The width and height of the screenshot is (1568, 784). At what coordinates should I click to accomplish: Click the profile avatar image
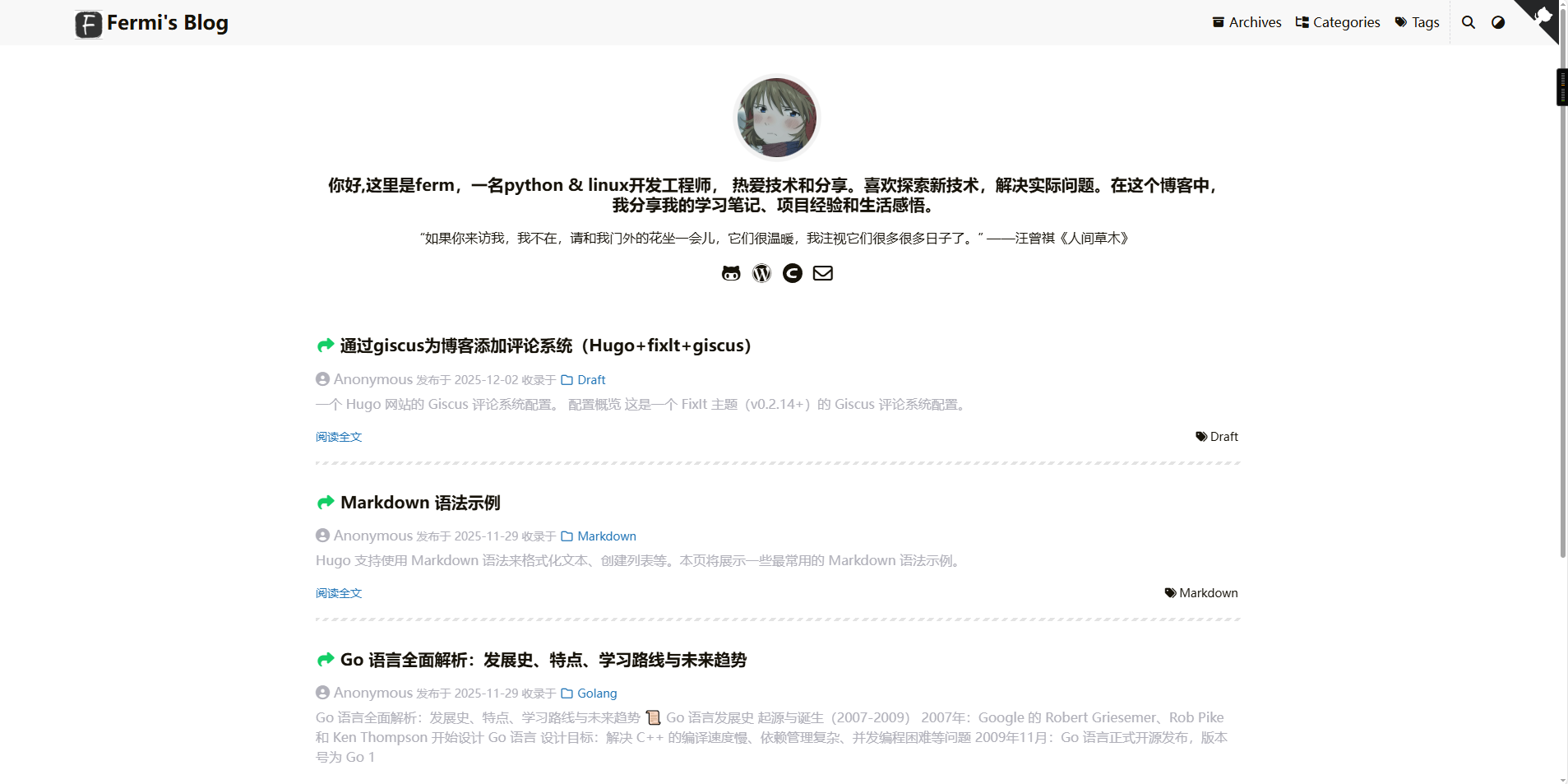(x=777, y=118)
